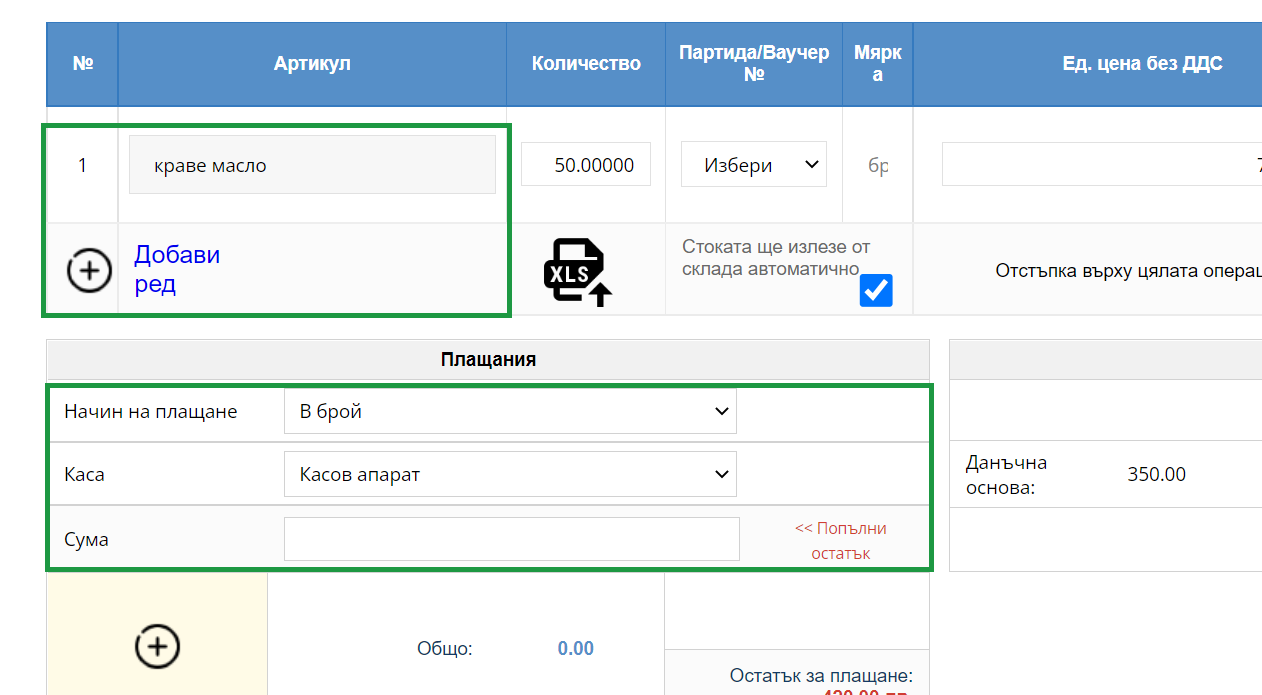Image resolution: width=1262 pixels, height=695 pixels.
Task: Click the Ед. цена без ДДС header
Action: tap(1142, 64)
